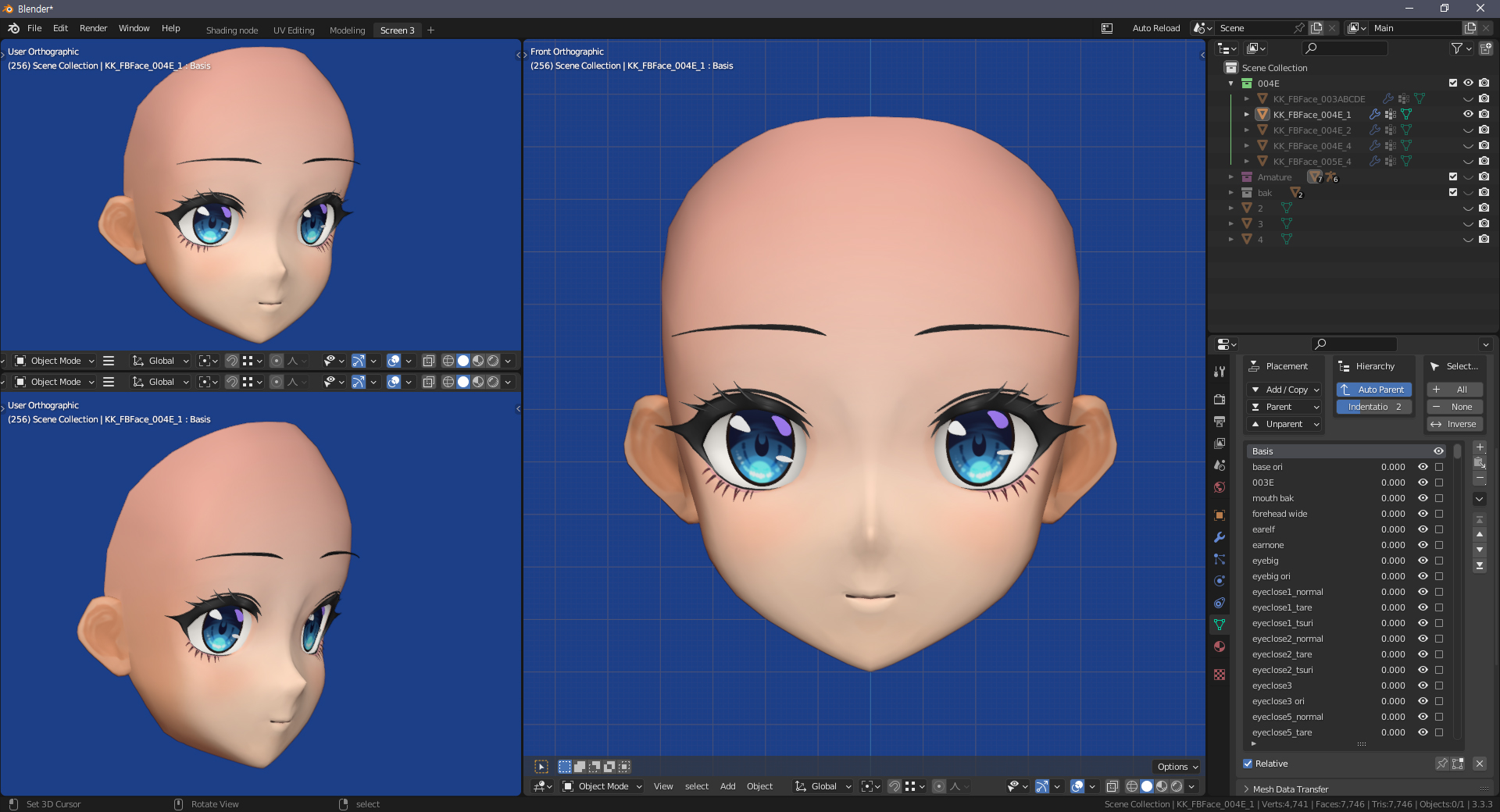
Task: Click the select None button
Action: coord(1455,407)
